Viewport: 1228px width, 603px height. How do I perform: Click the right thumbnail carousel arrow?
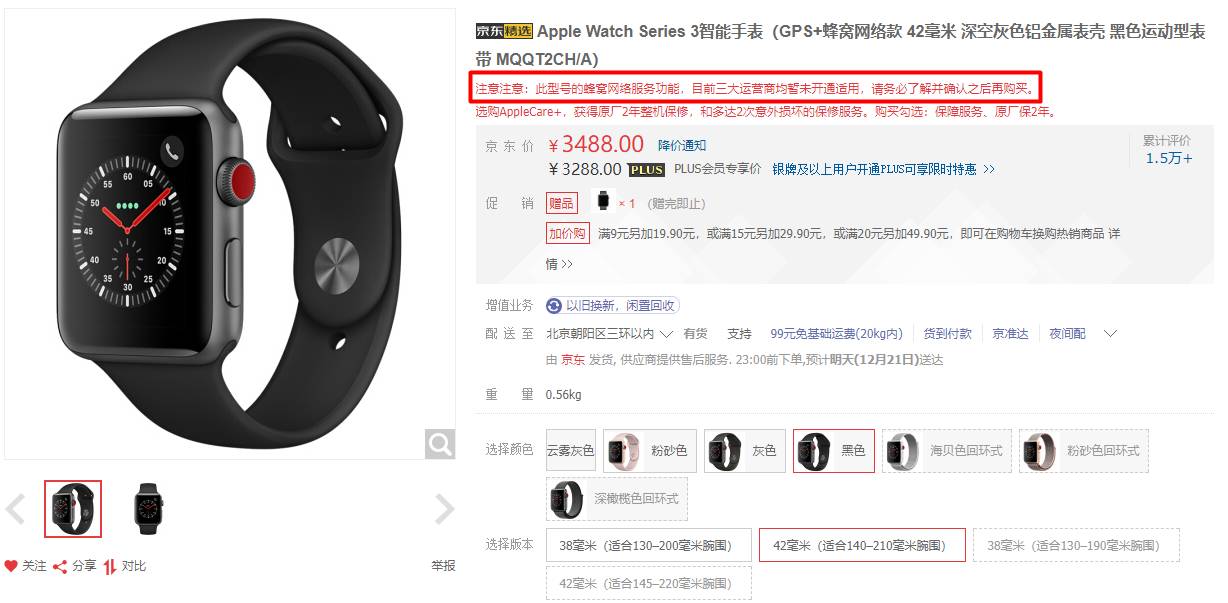(444, 509)
